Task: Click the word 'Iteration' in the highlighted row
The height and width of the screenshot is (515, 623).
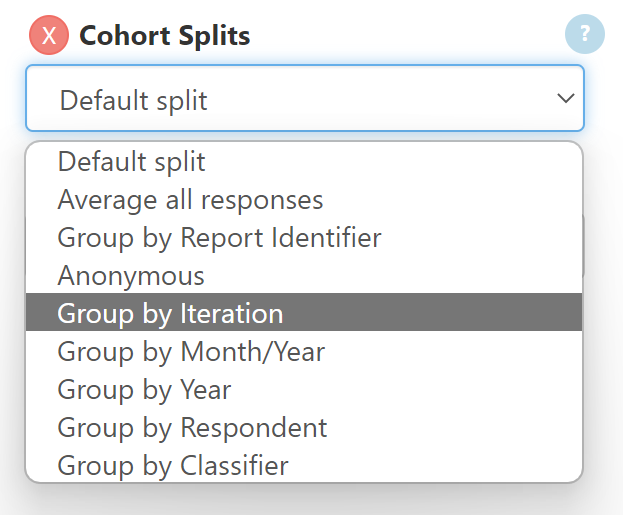Action: click(x=232, y=314)
